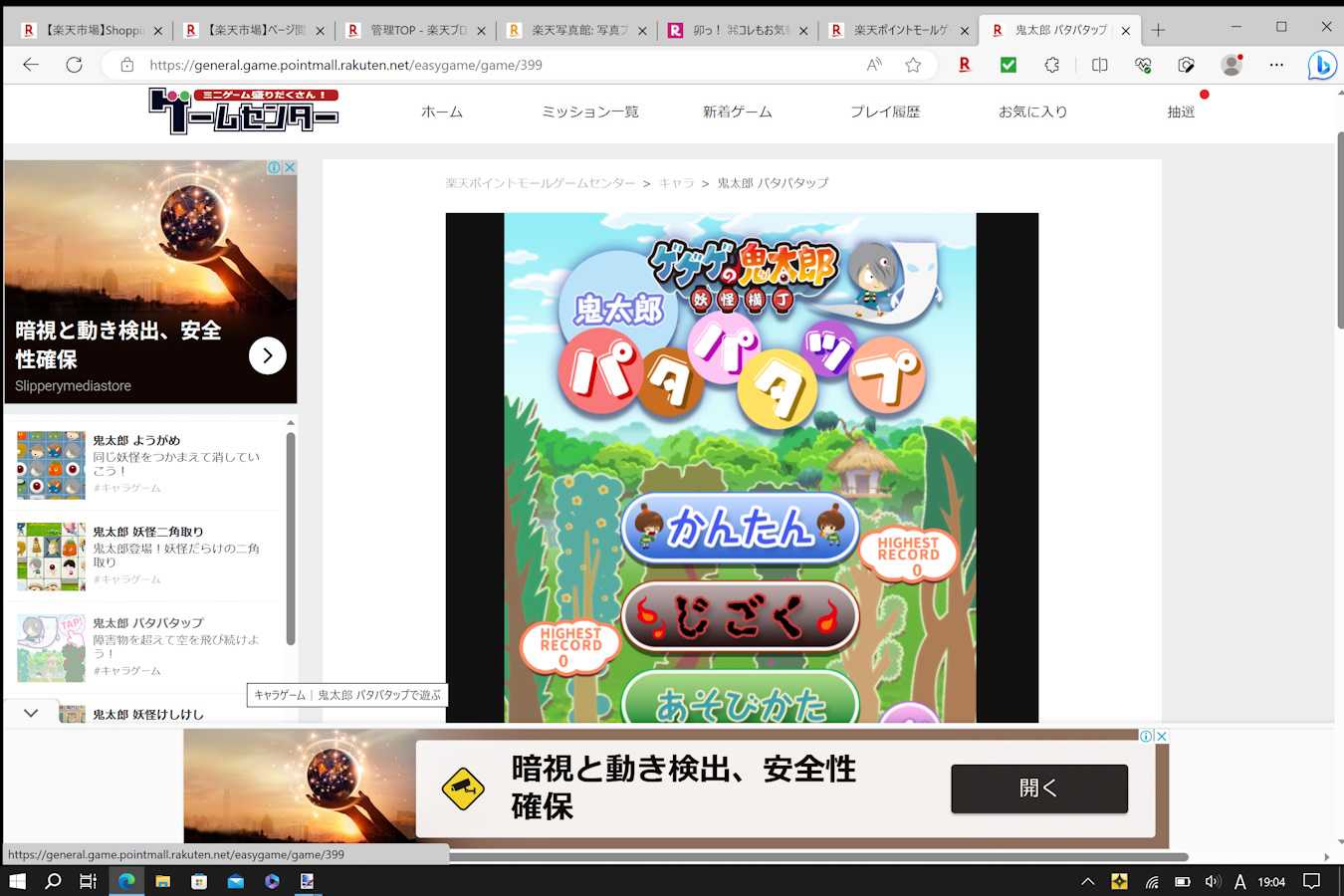Open the Bing Copilot sidebar
1344x896 pixels.
(1321, 66)
